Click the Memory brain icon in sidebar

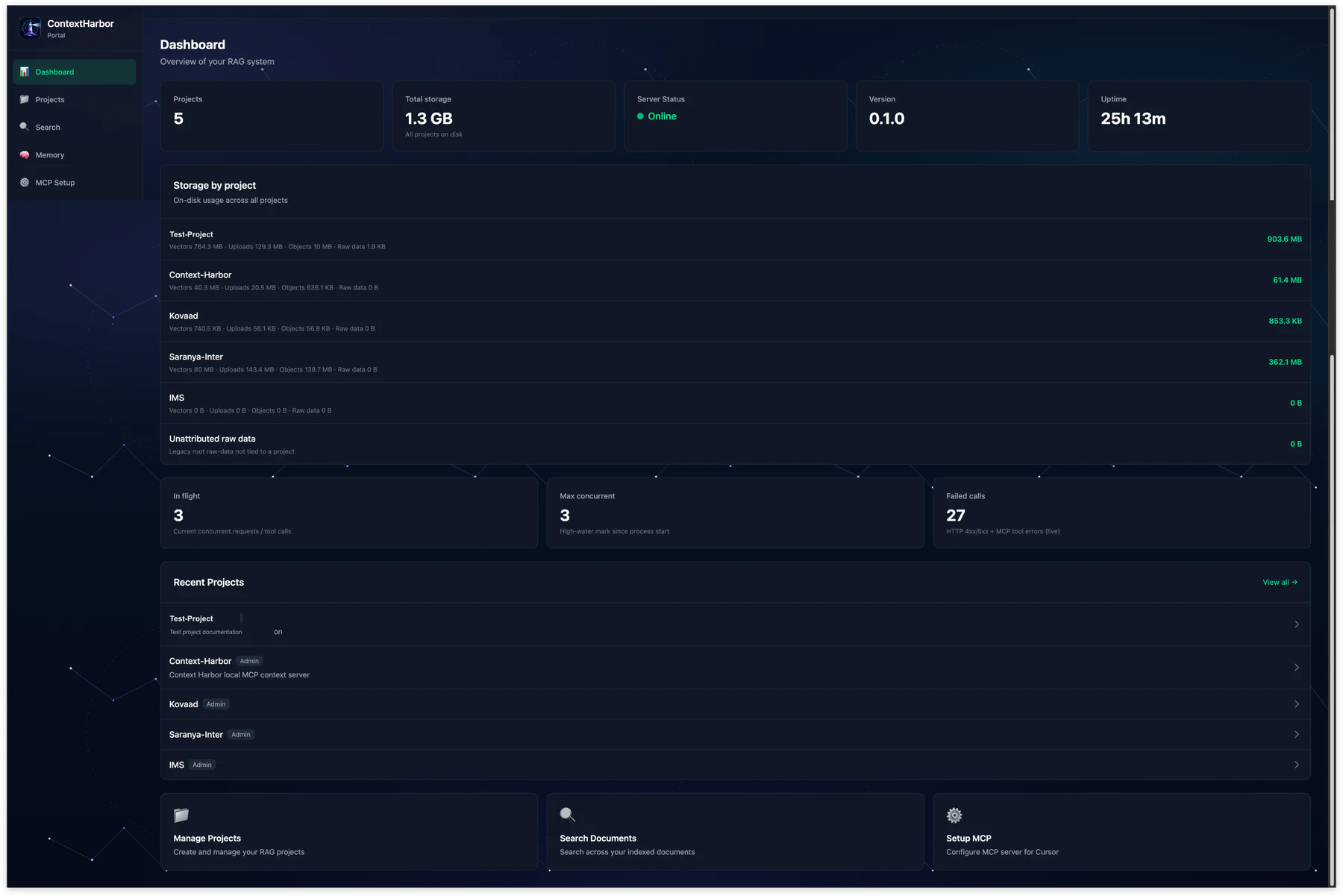click(25, 154)
